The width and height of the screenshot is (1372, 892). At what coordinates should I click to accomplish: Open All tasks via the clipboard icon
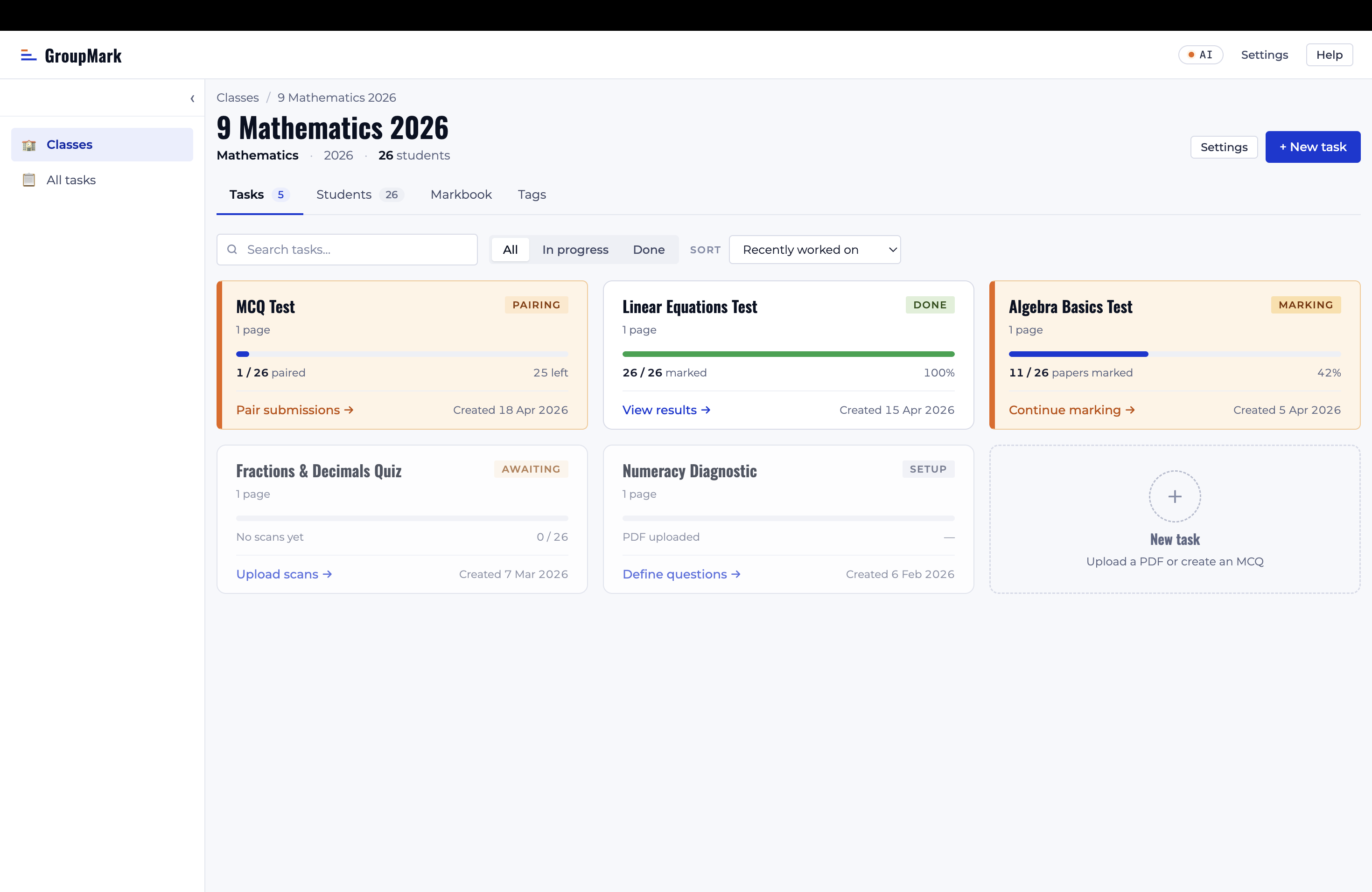pos(28,180)
